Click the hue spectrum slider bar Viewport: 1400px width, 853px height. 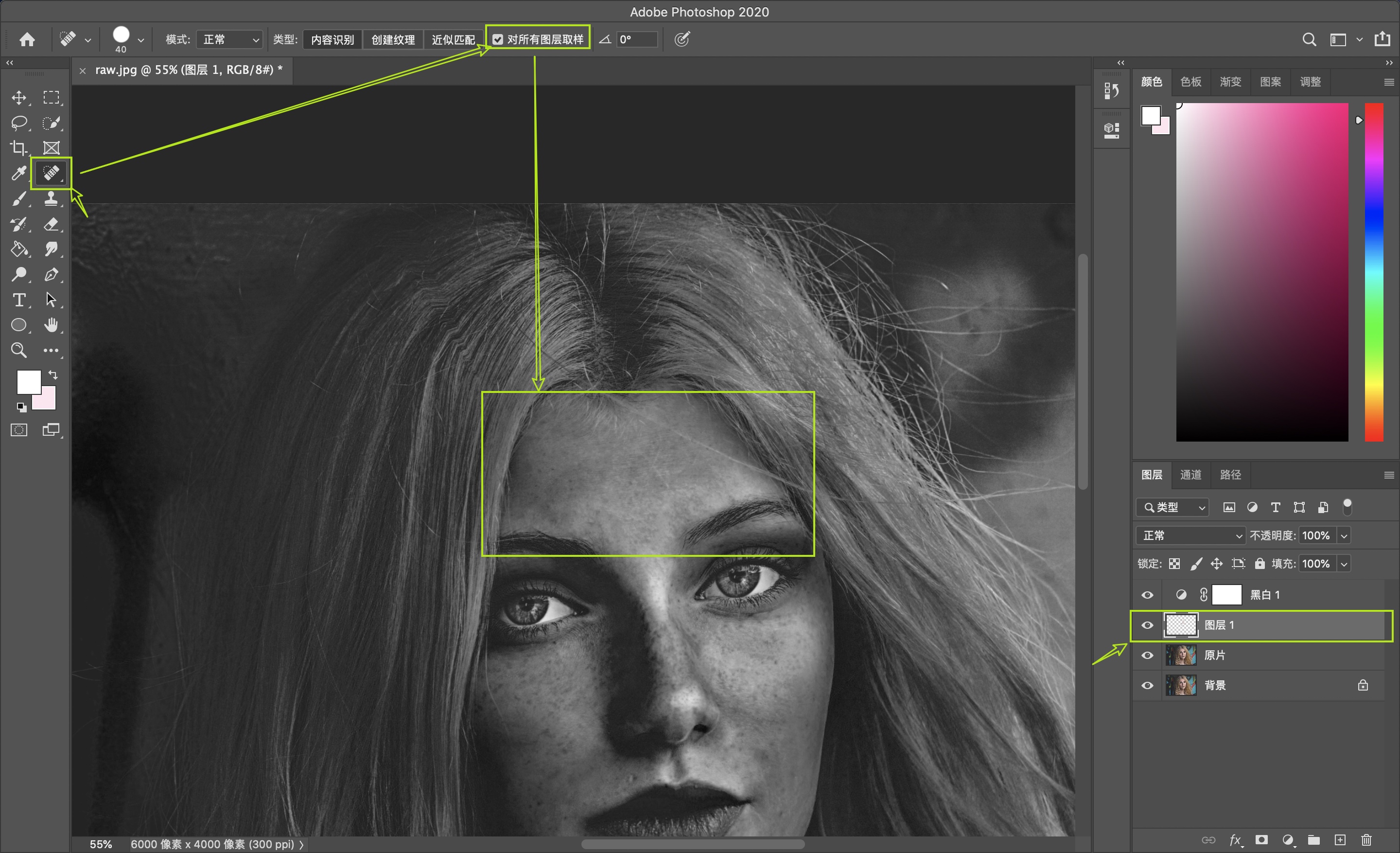point(1373,273)
